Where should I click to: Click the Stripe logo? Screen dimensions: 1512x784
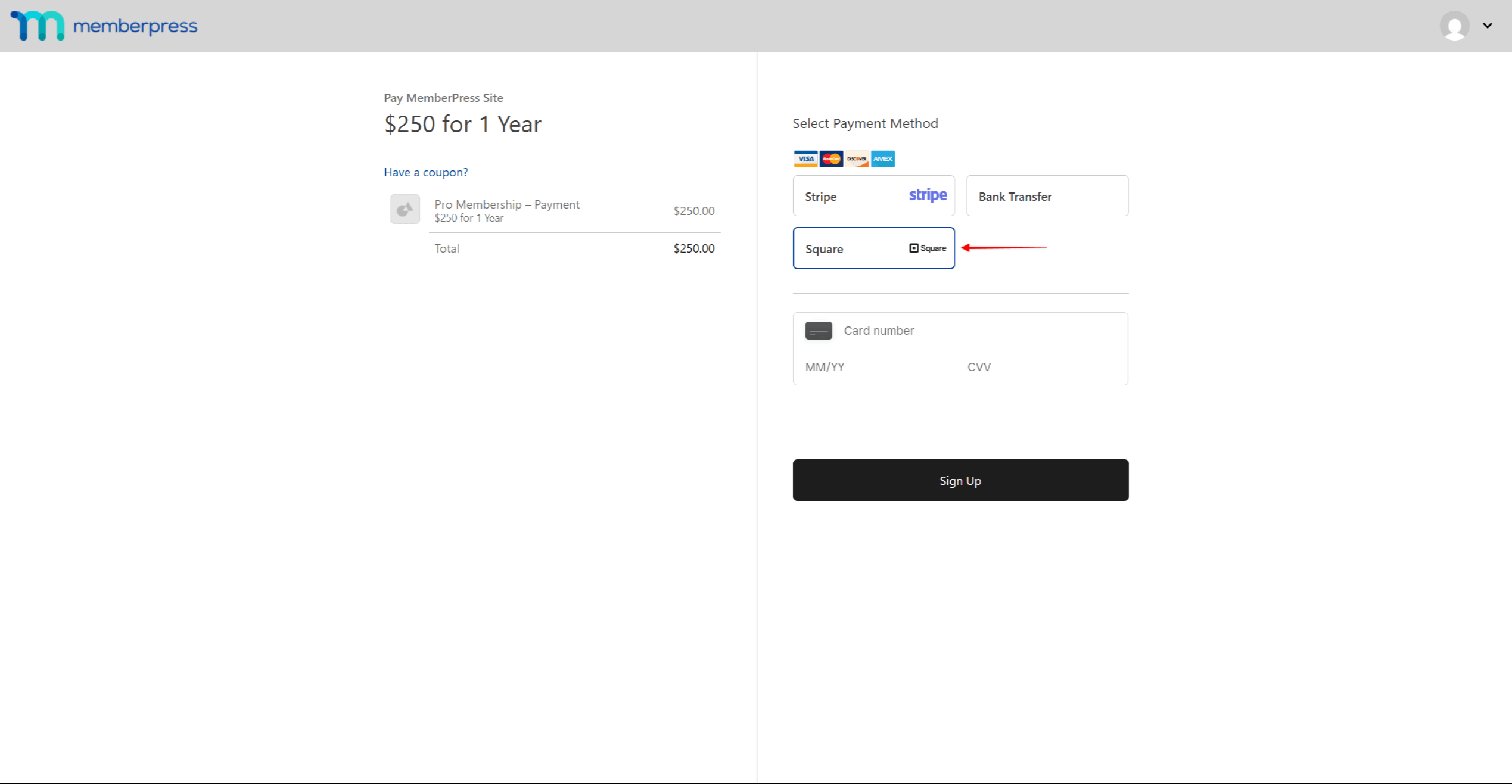pos(928,195)
